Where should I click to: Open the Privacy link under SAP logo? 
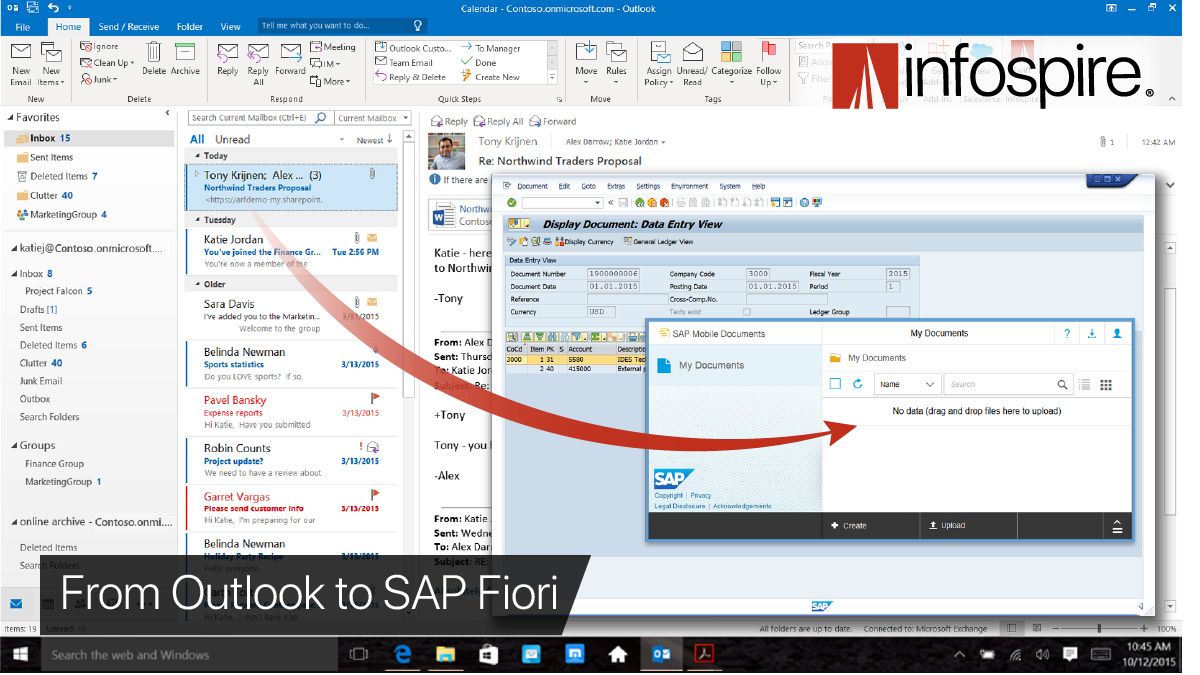point(701,496)
